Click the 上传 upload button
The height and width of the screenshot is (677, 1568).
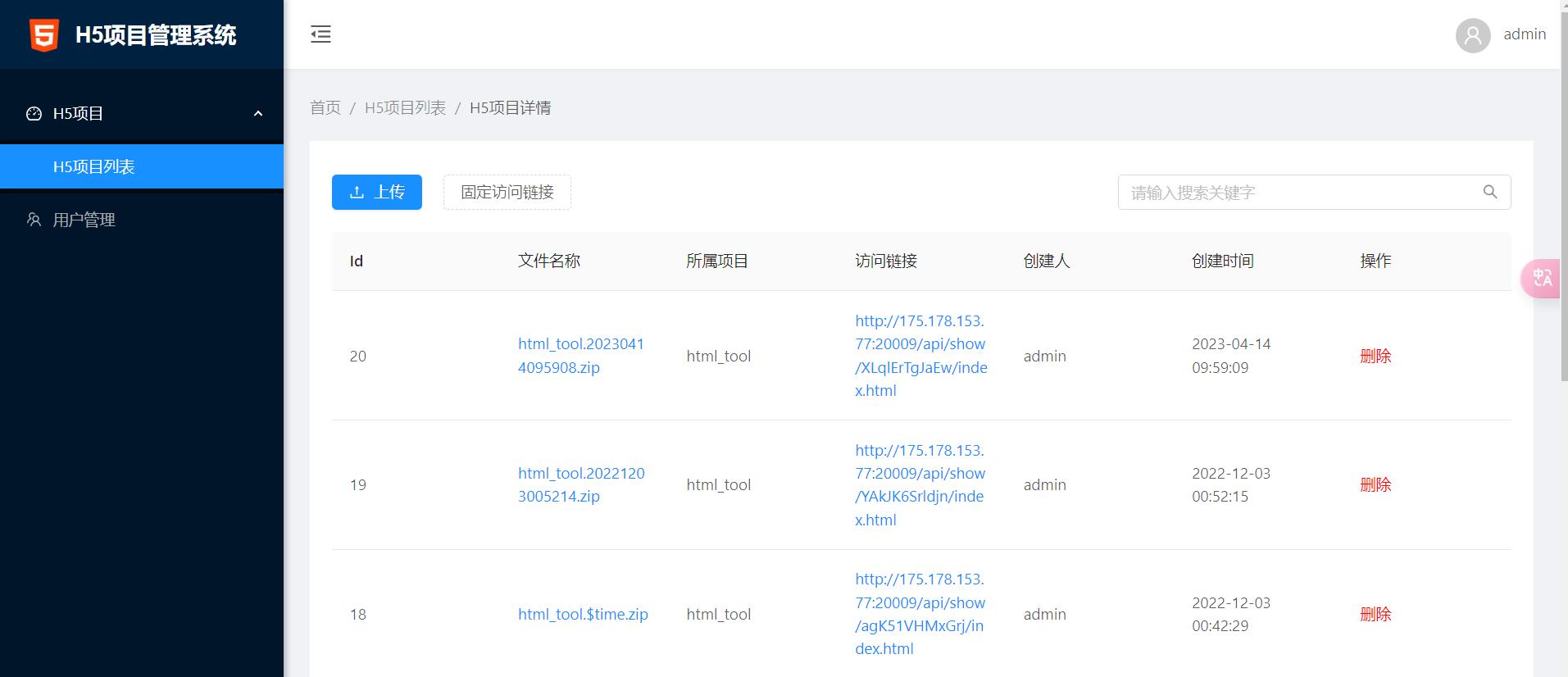coord(376,192)
